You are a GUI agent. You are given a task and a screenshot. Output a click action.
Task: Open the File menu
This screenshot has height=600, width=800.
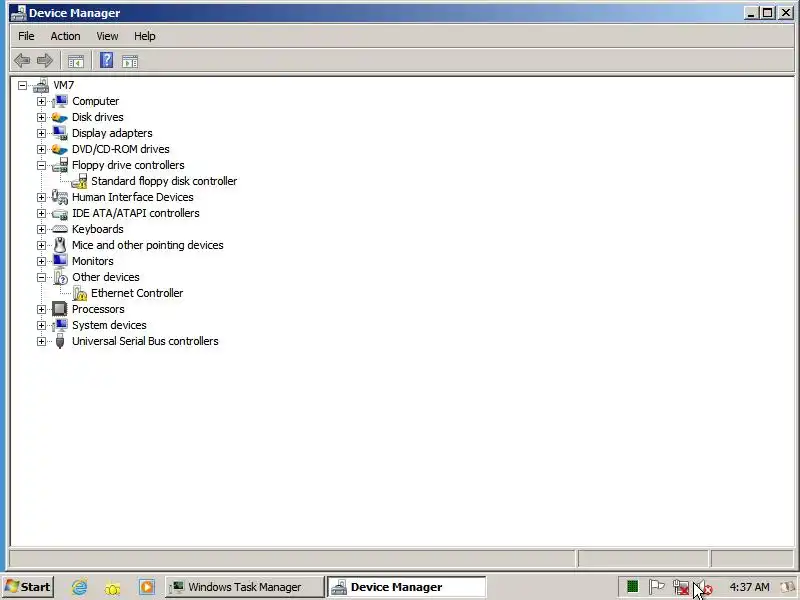click(26, 36)
